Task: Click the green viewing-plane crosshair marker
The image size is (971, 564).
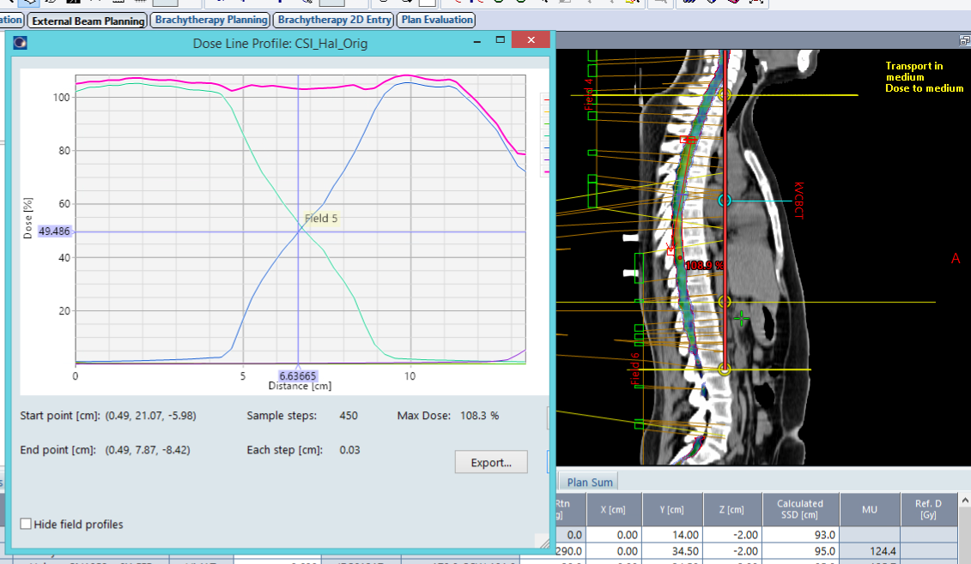Action: (741, 319)
